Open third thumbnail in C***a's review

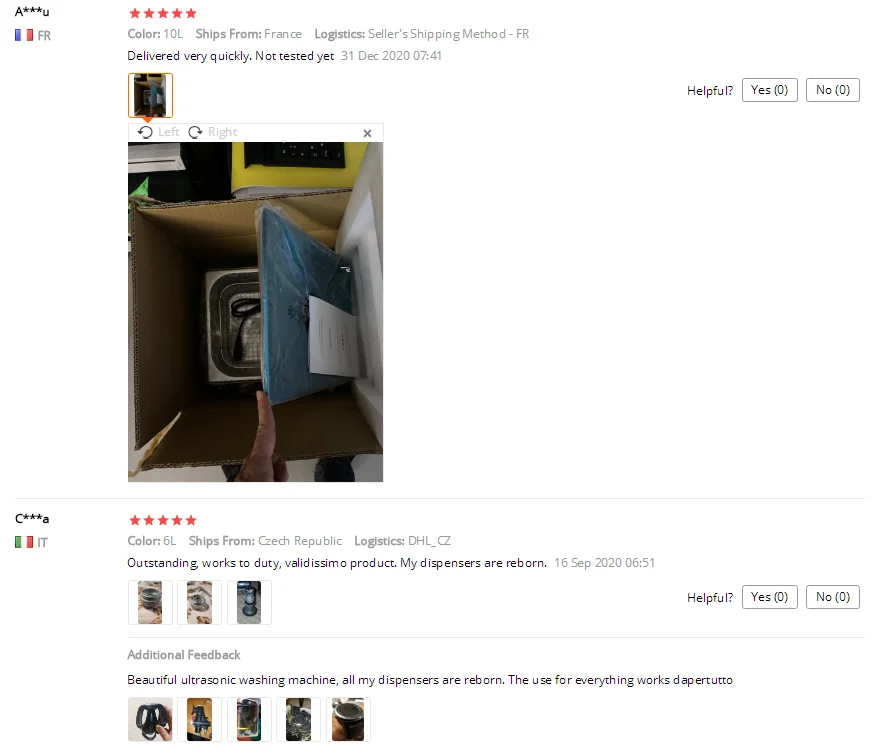click(249, 602)
